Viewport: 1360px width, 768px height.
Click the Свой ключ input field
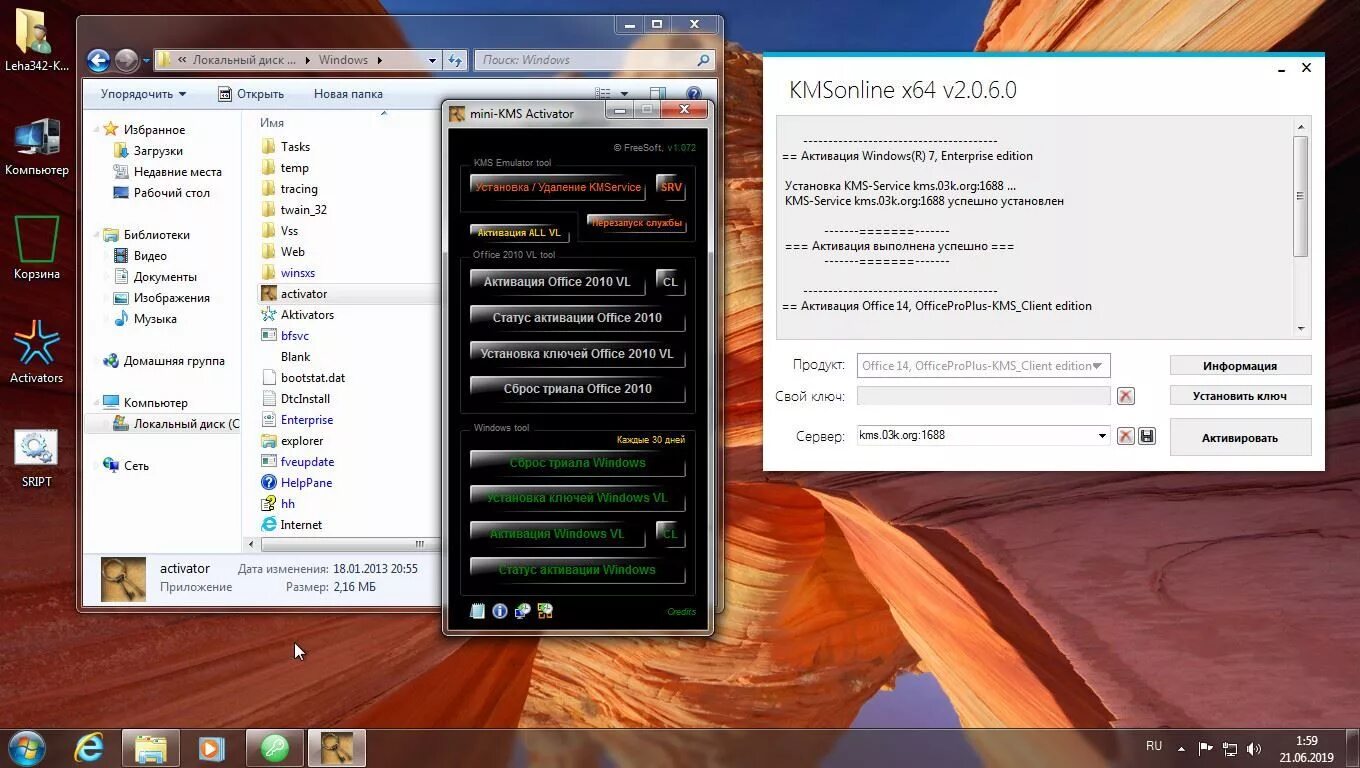click(983, 396)
